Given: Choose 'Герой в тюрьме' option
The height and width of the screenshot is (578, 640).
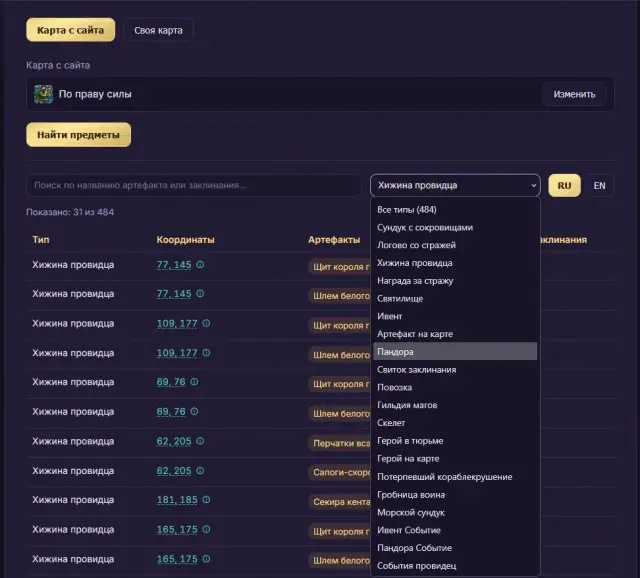Looking at the screenshot, I should [455, 440].
